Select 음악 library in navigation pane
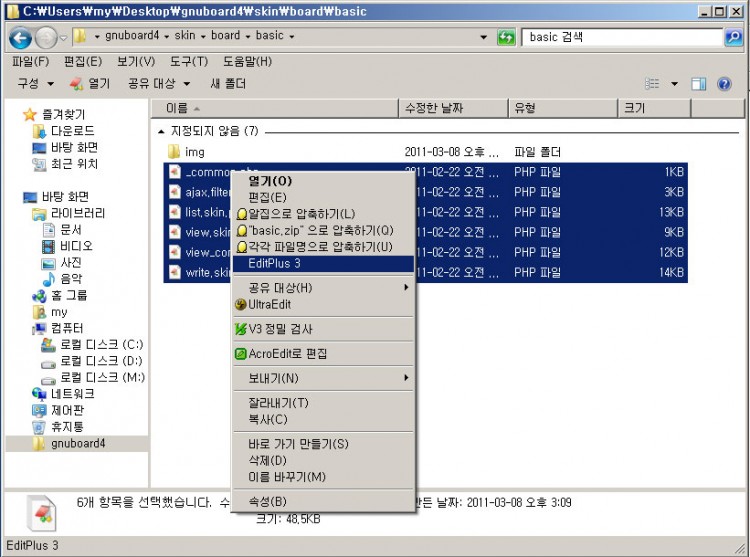Viewport: 750px width, 557px height. tap(62, 279)
